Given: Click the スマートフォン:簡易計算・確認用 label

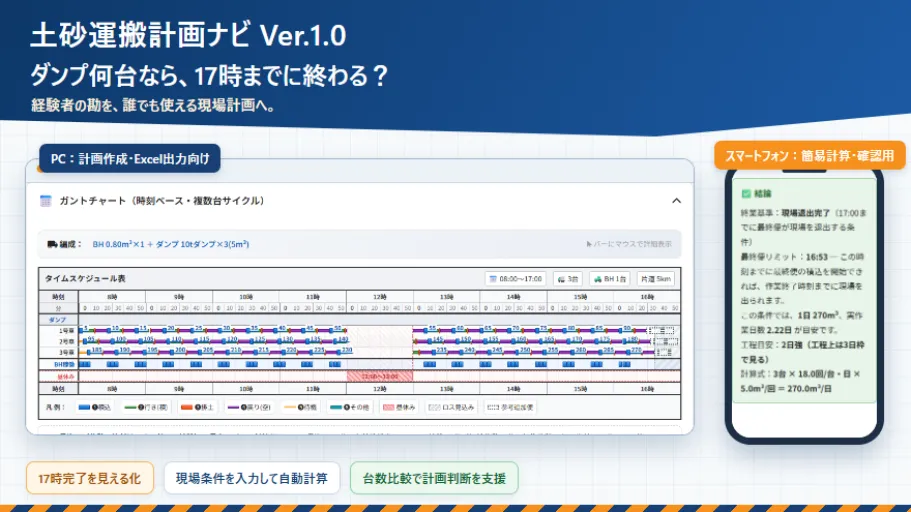Looking at the screenshot, I should tap(809, 156).
